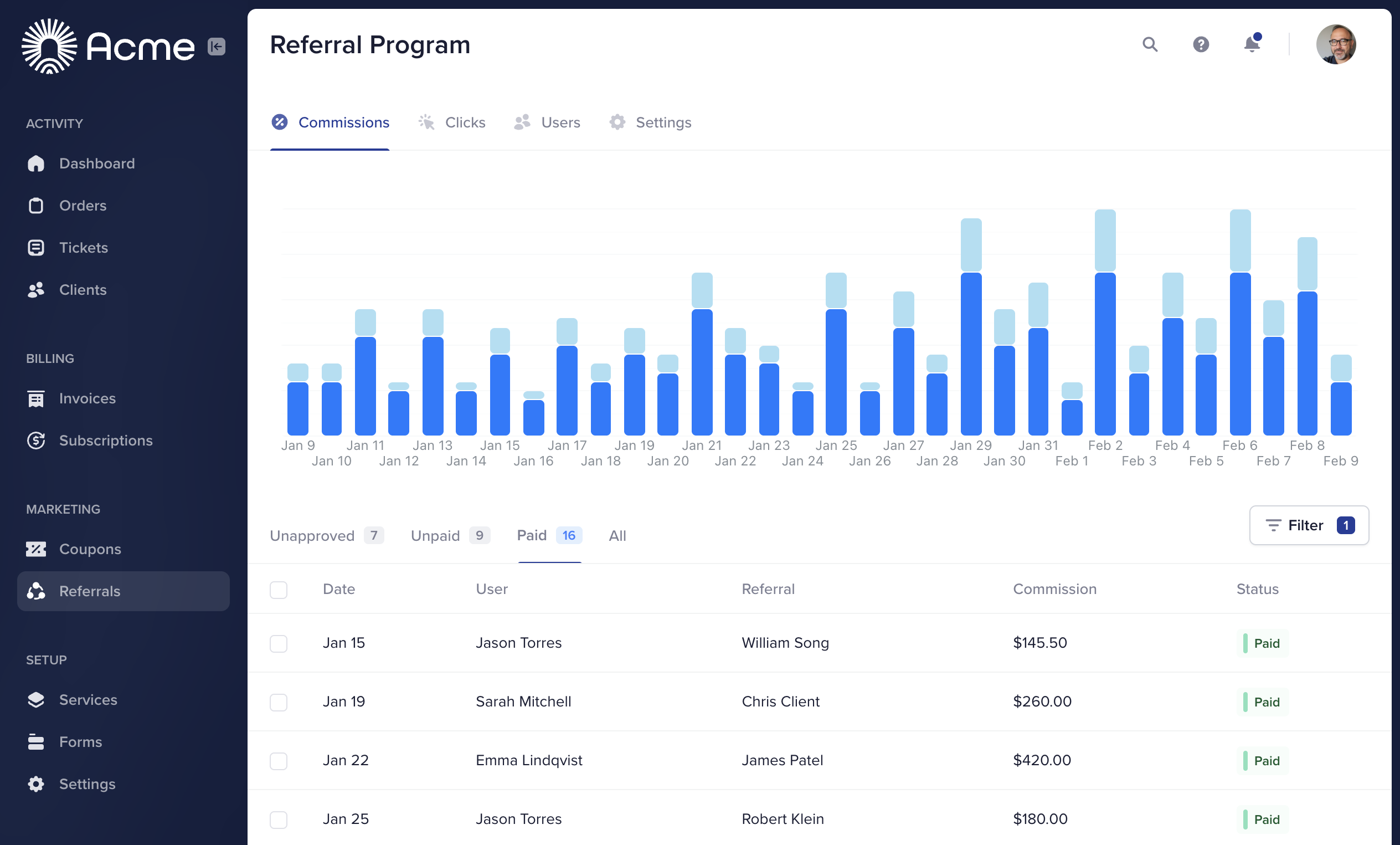Click the Tickets icon in sidebar

coord(36,248)
